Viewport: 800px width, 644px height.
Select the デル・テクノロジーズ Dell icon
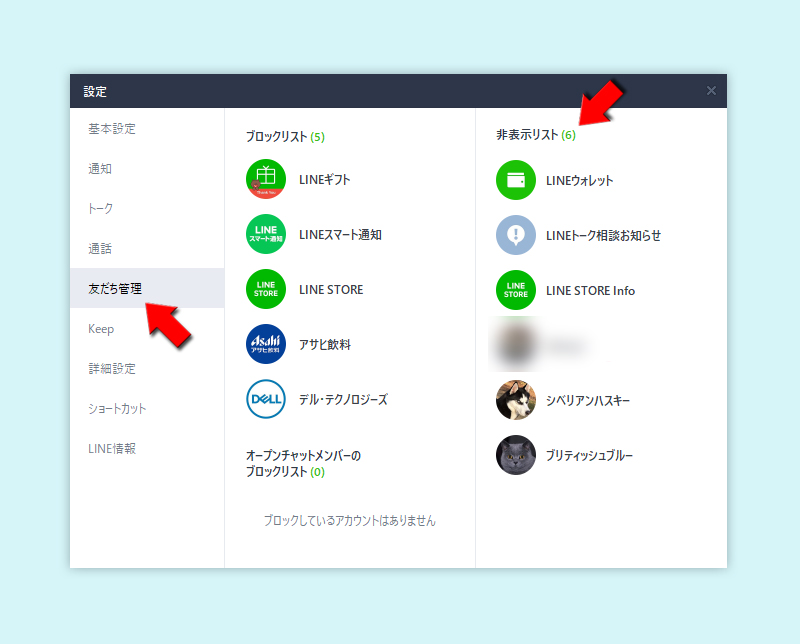[x=264, y=400]
